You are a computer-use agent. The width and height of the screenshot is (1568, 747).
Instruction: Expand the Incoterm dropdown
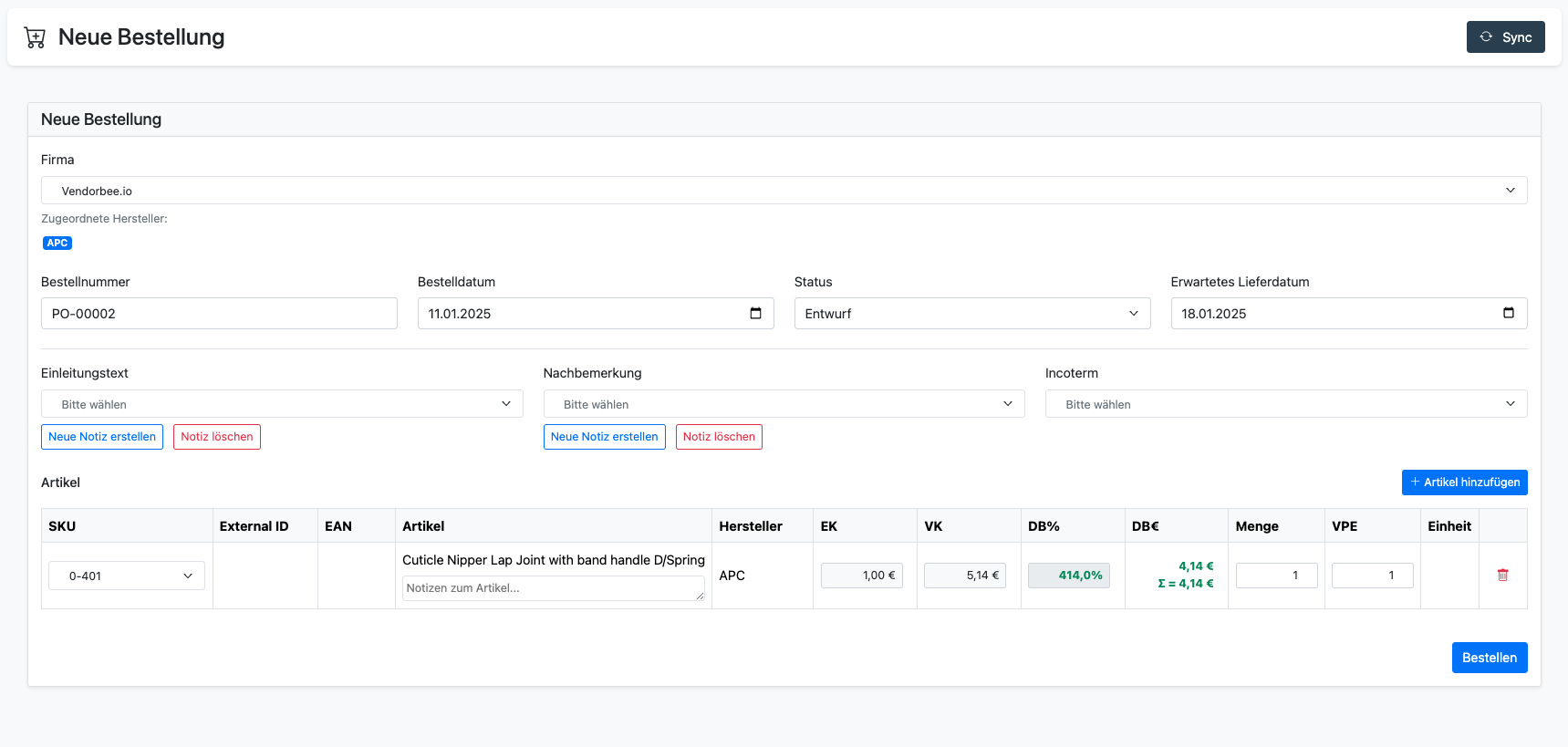[x=1286, y=404]
